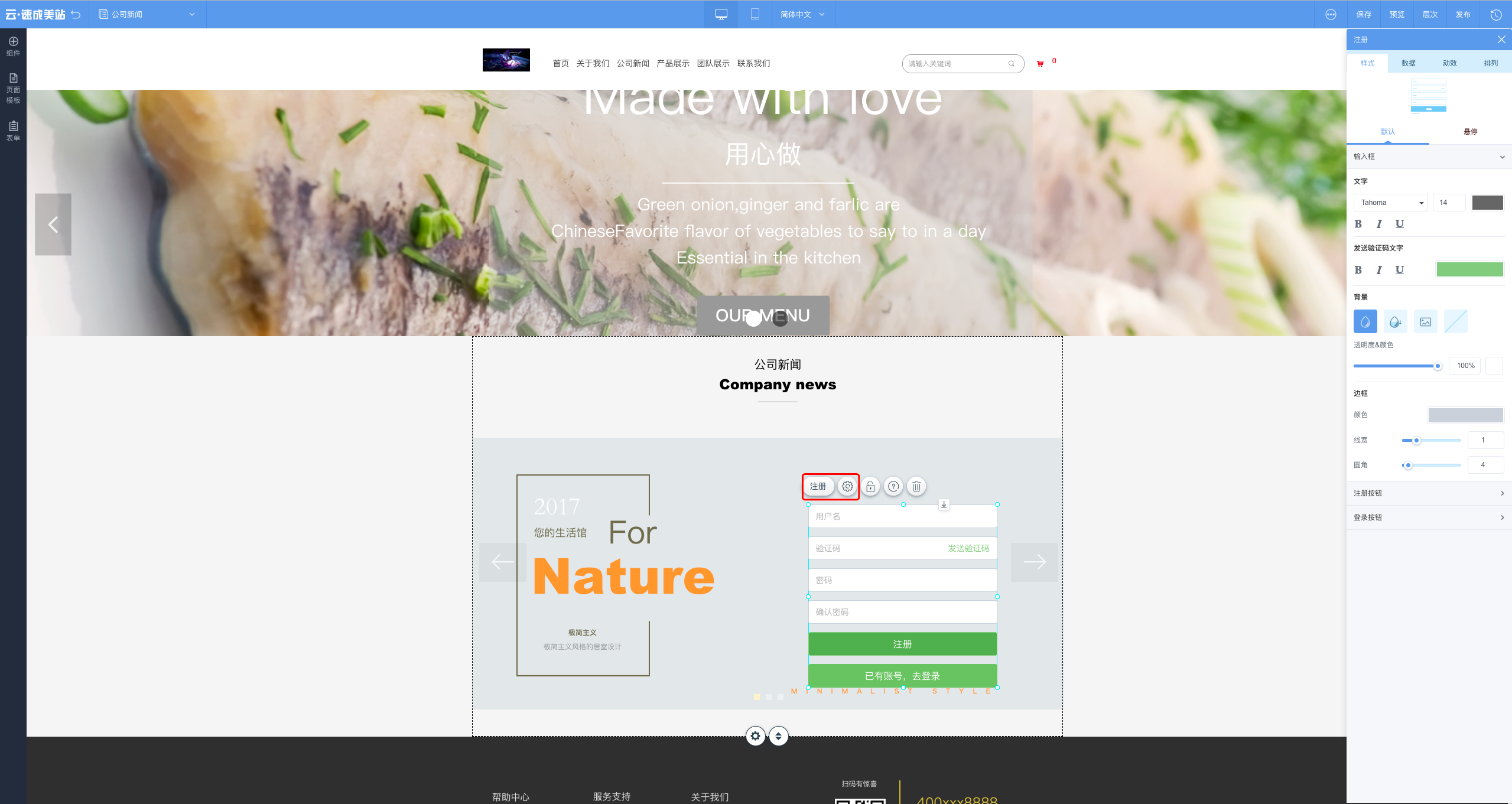Select image background option
Viewport: 1512px width, 804px height.
(1425, 321)
